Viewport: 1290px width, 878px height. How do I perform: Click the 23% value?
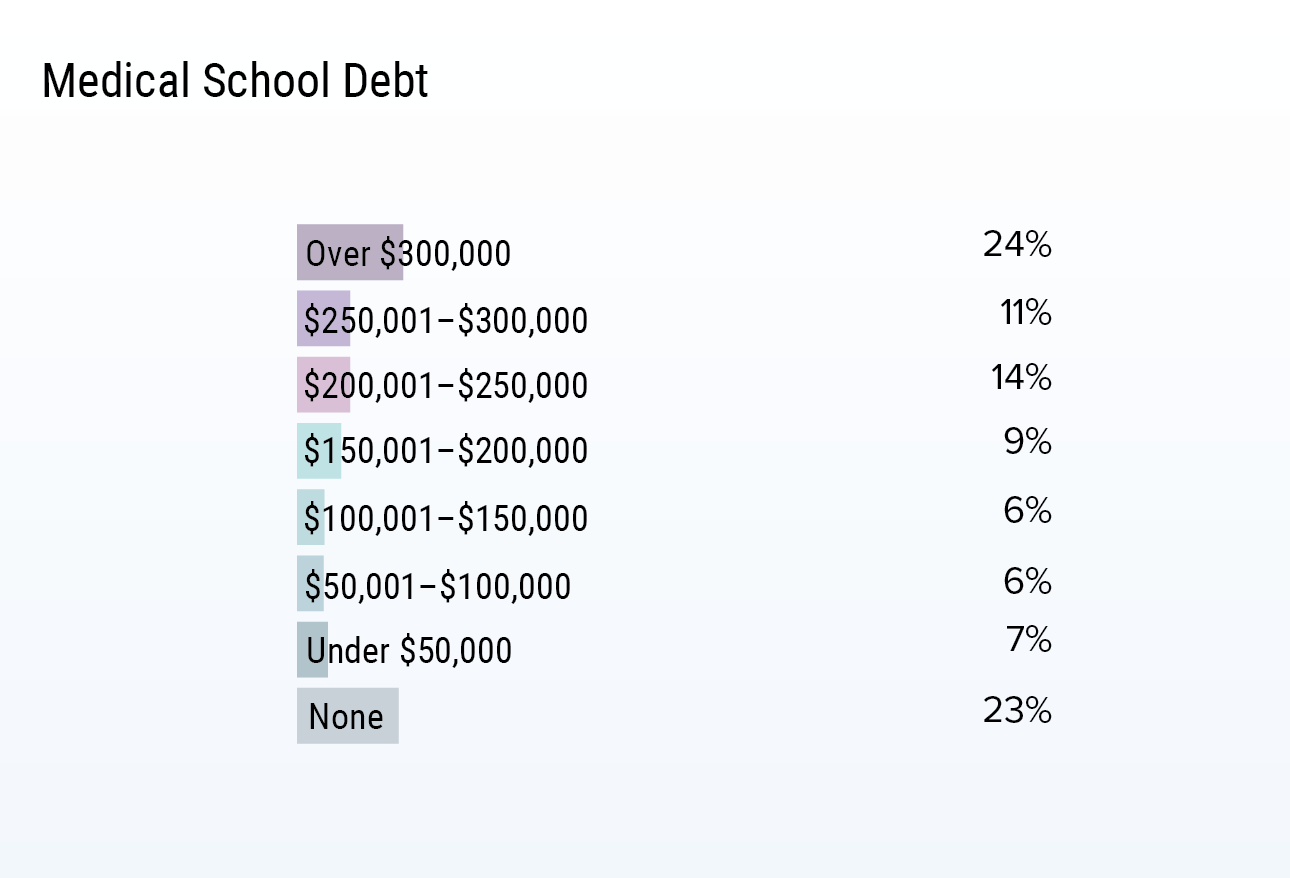pos(1017,711)
